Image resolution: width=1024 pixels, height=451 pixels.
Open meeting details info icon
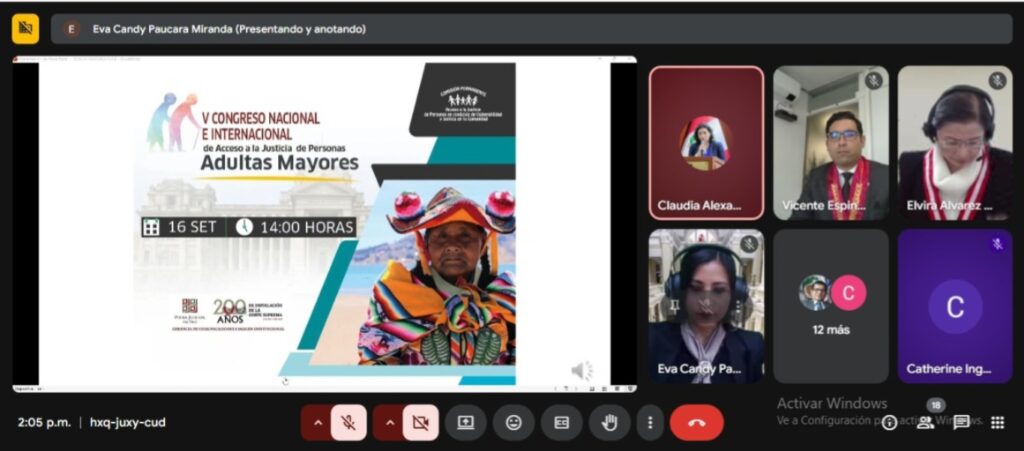click(889, 422)
